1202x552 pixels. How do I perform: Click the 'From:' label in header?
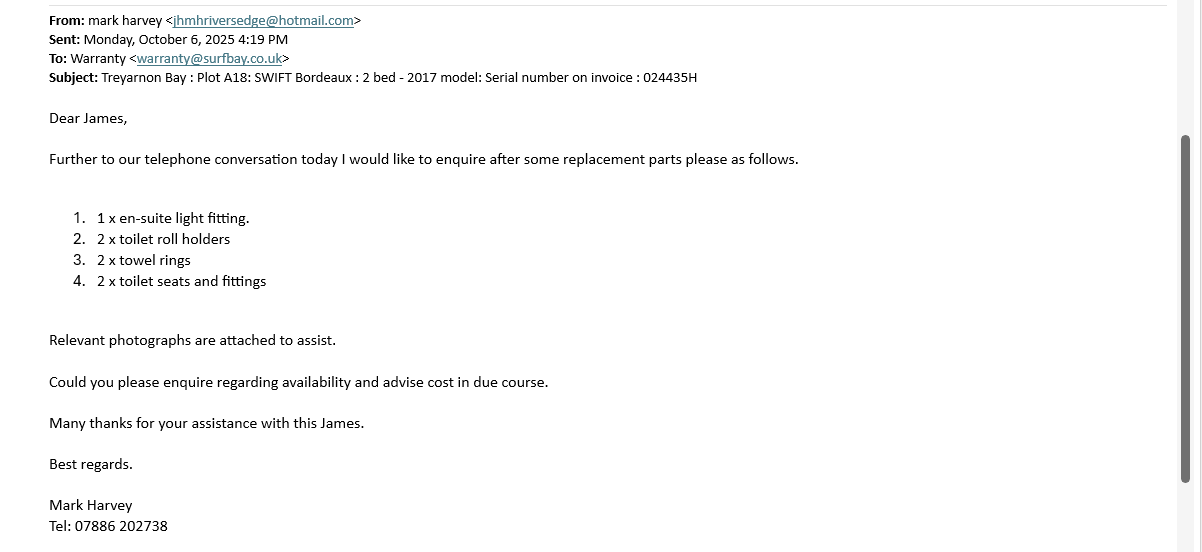click(67, 20)
